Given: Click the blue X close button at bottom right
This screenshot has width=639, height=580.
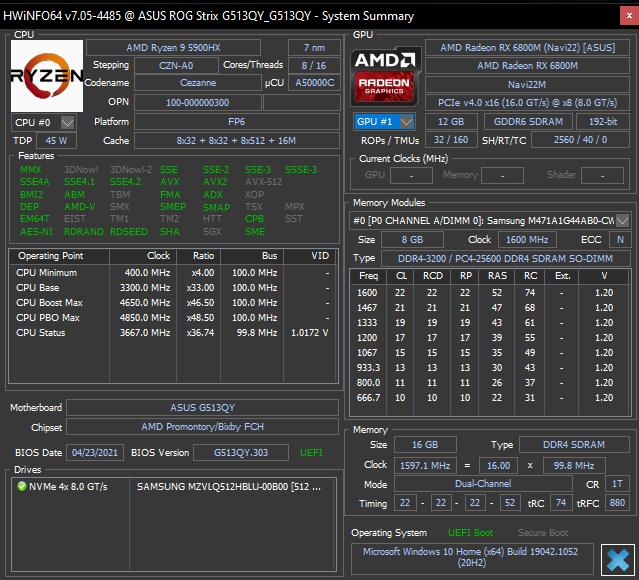Looking at the screenshot, I should click(618, 559).
